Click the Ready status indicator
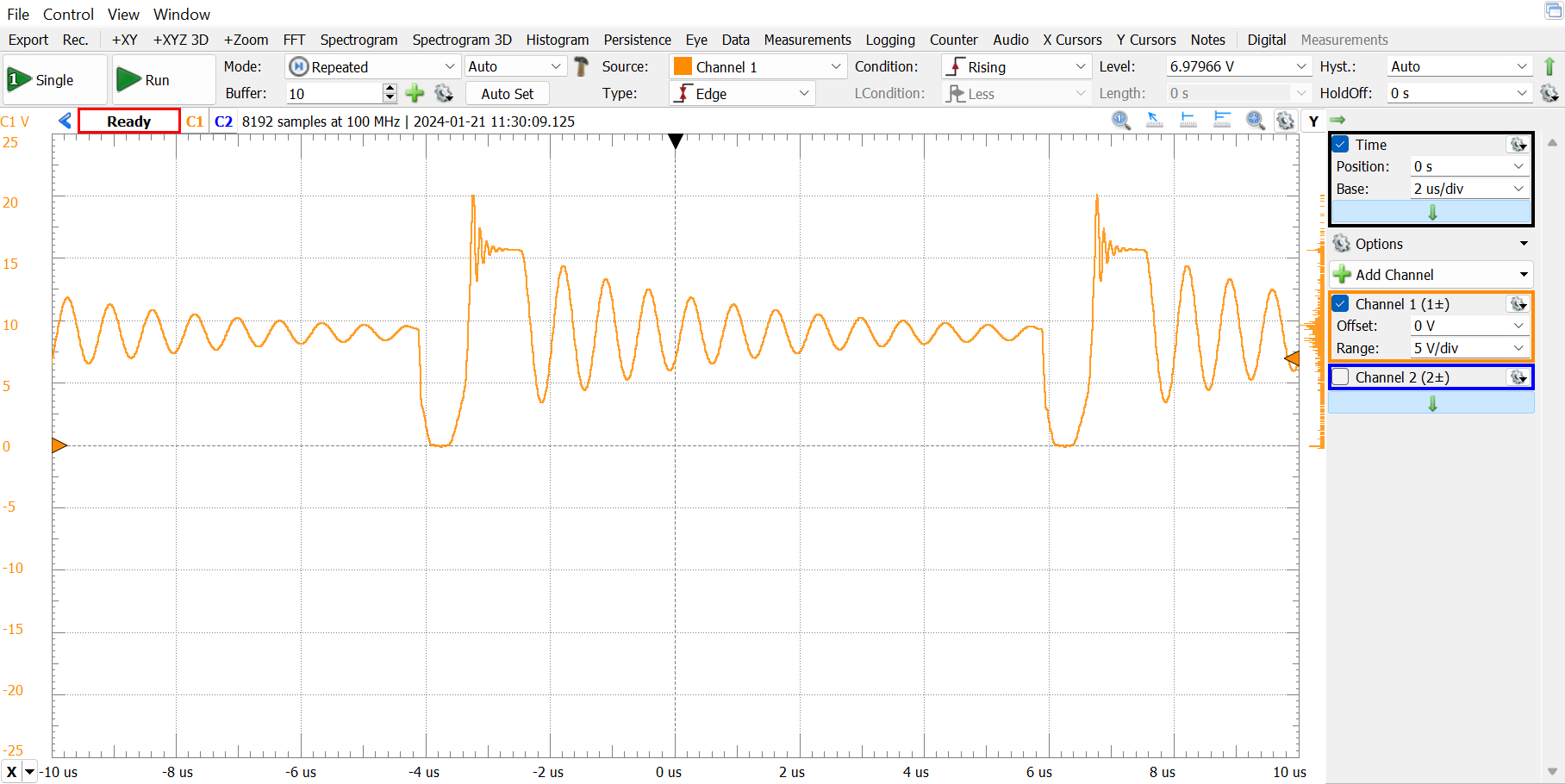1565x784 pixels. [x=129, y=121]
